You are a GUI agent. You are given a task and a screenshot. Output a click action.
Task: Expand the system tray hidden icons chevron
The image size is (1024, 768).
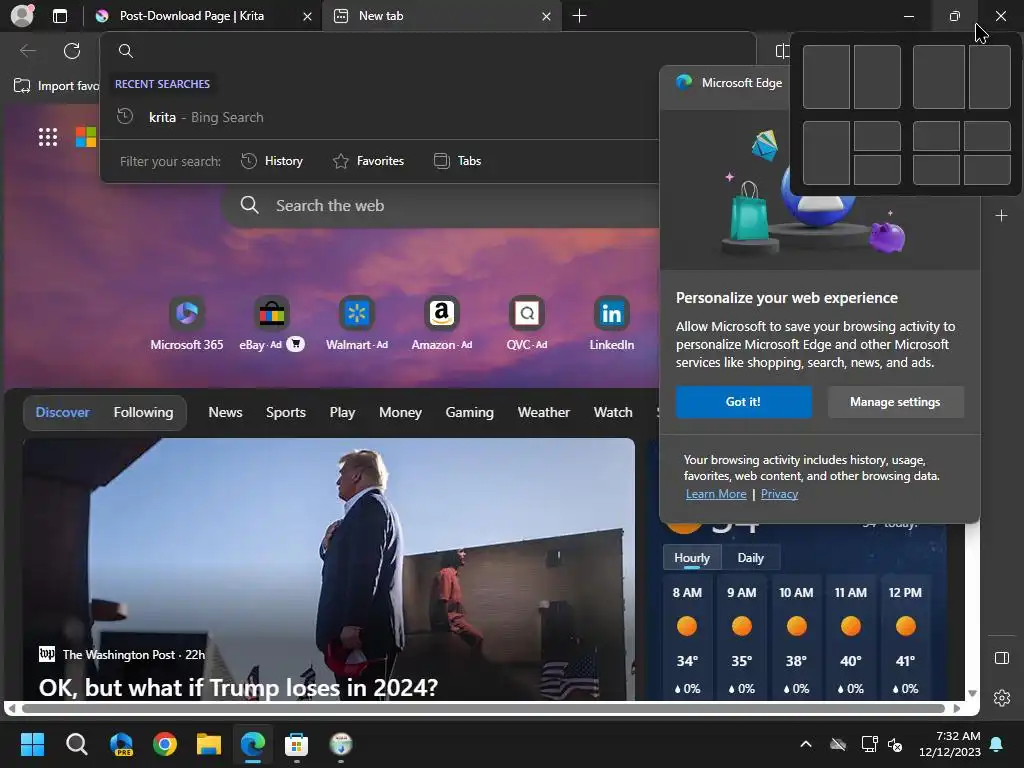tap(806, 744)
